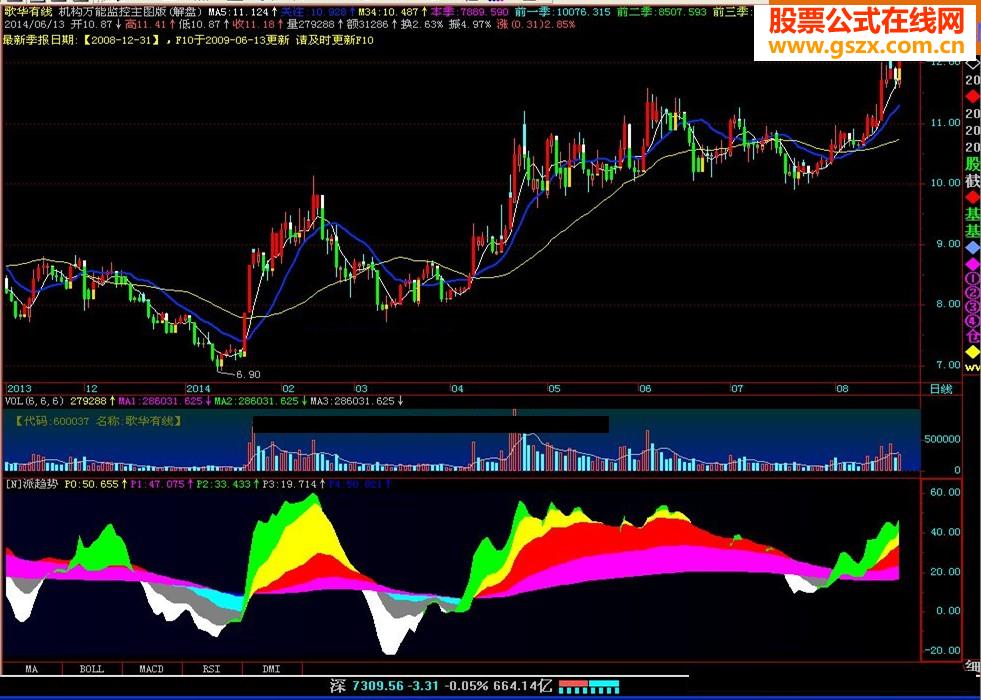Click the 06 month axis marker
Screen dimensions: 981x700
[645, 388]
